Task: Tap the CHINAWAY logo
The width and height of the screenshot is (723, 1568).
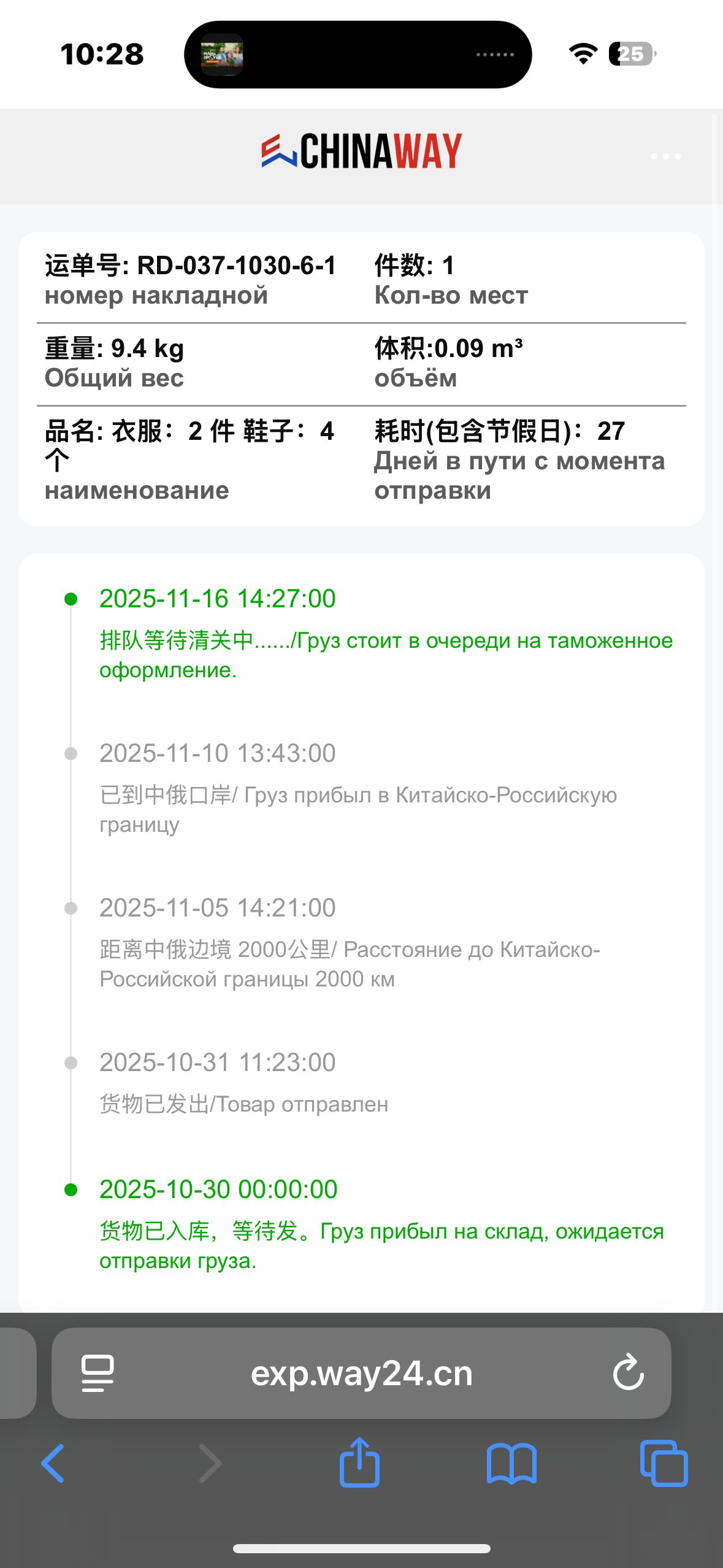Action: 361,151
